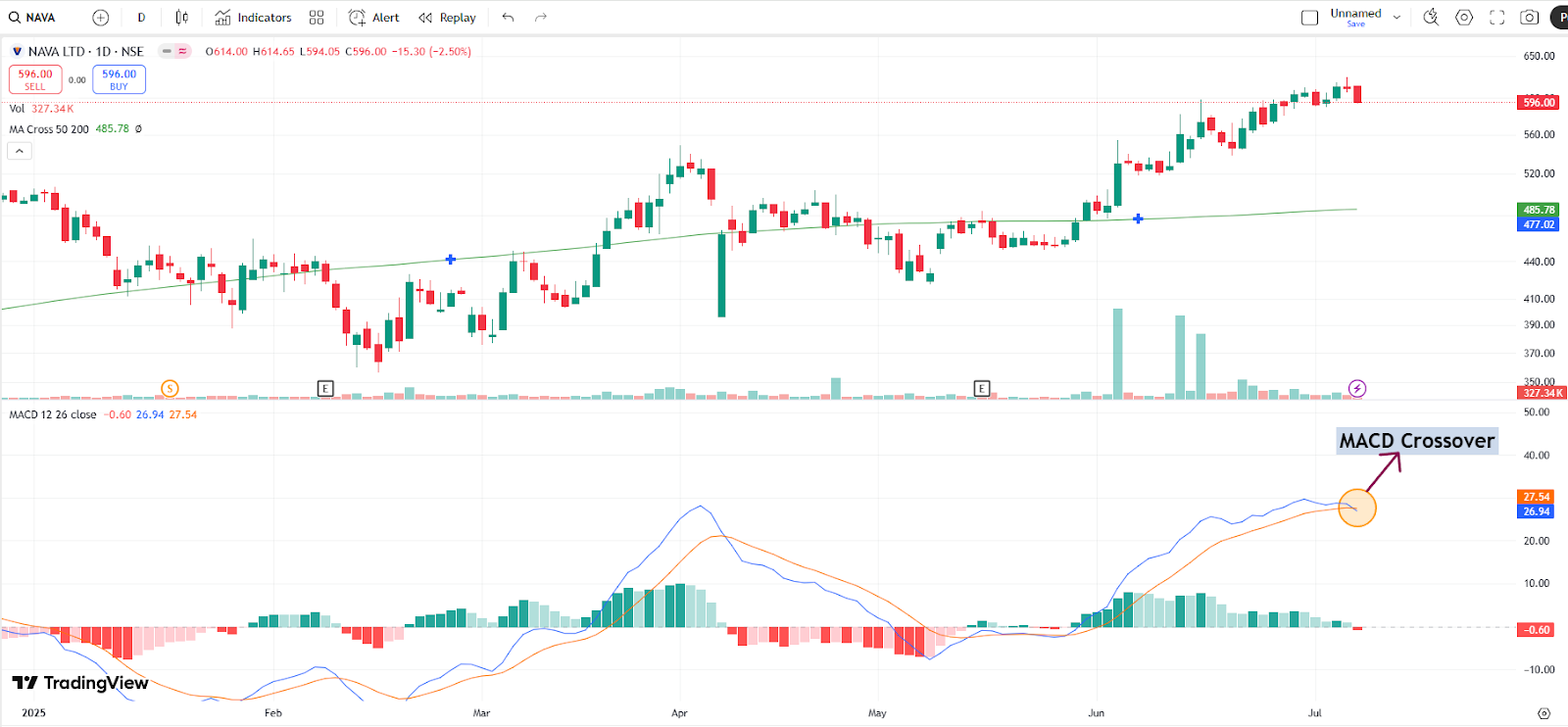Redo the last chart action

541,18
